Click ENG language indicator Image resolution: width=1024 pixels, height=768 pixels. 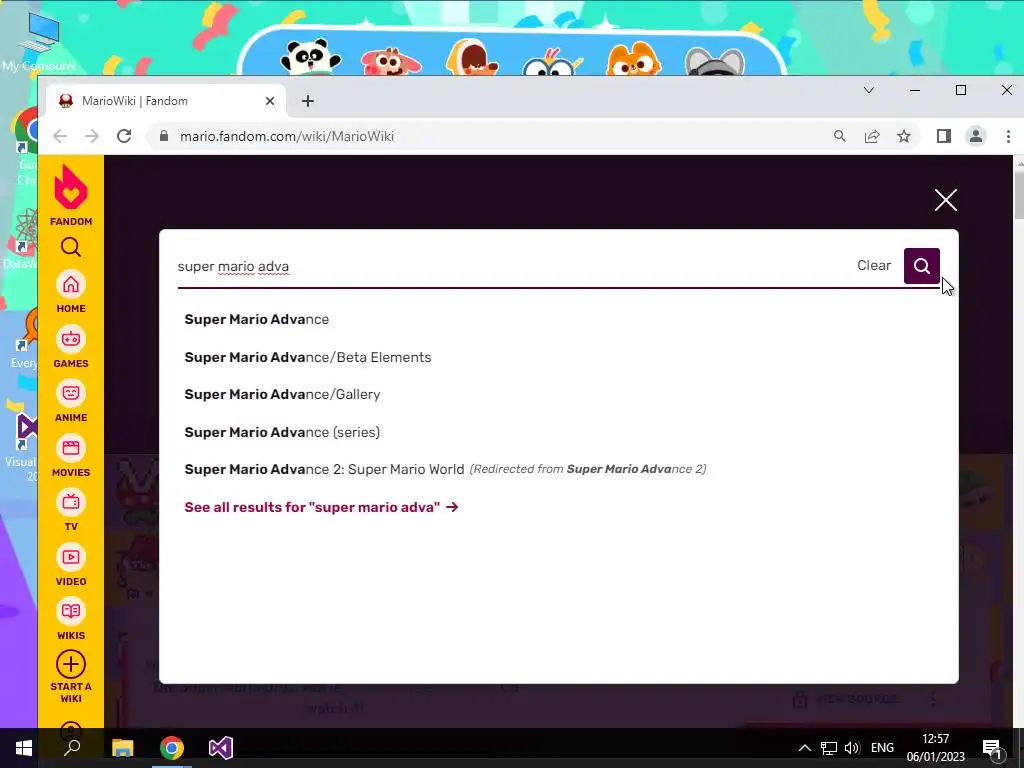click(882, 748)
